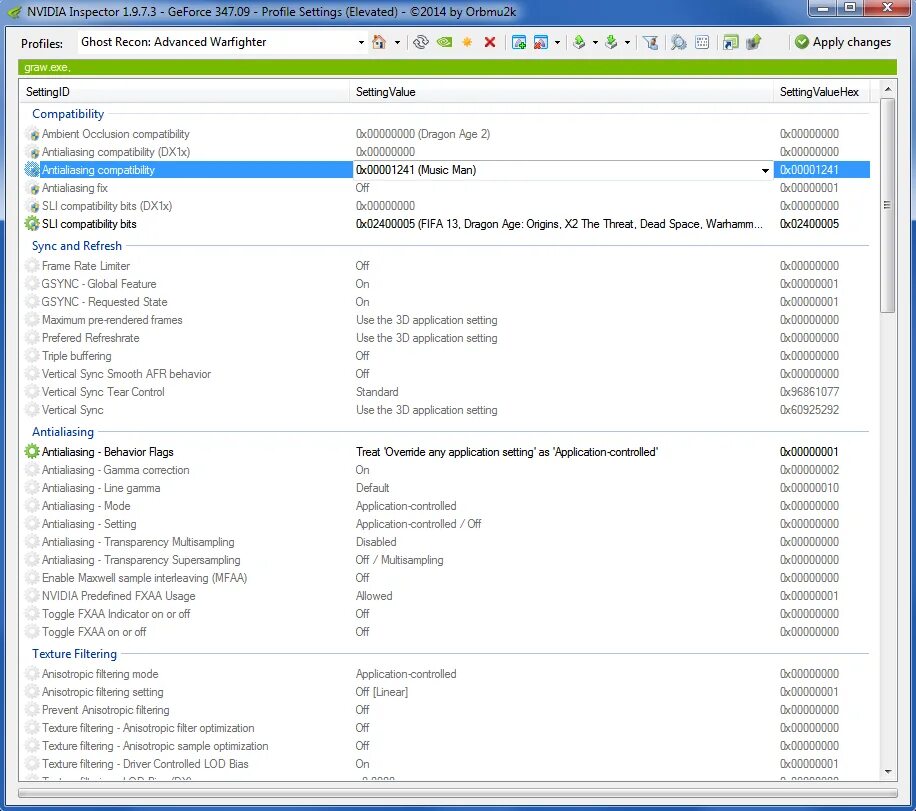Select the Antialiasing - Transparency Multisampling row

click(447, 542)
